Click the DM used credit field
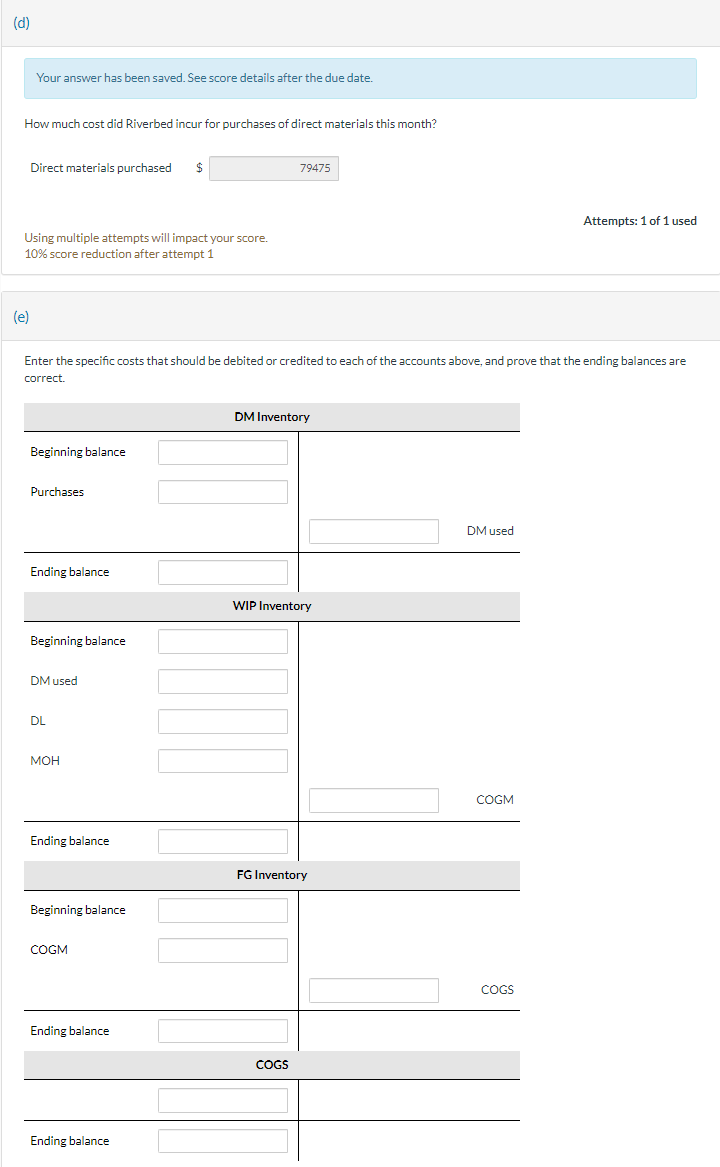720x1167 pixels. tap(373, 531)
